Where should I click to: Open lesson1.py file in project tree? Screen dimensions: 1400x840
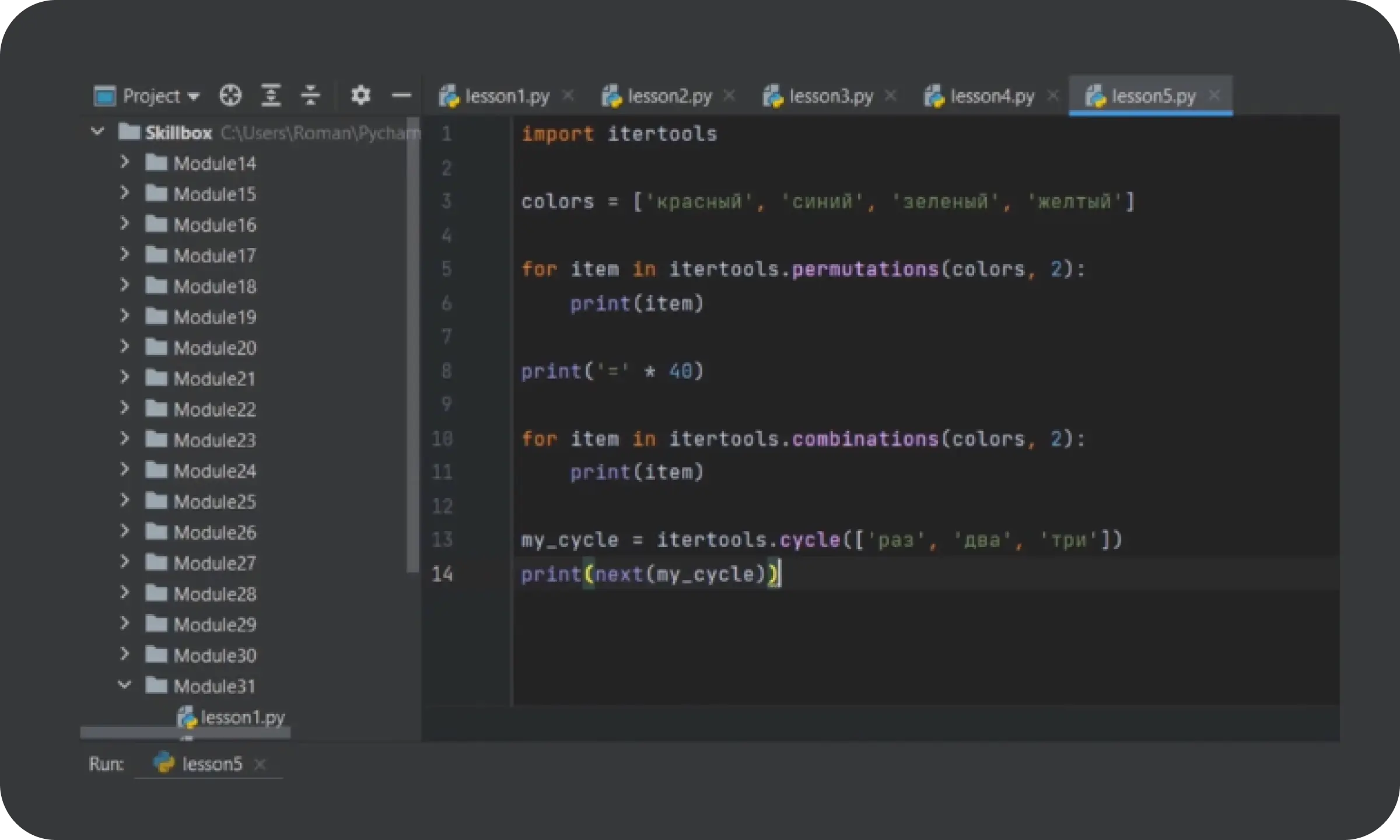point(242,717)
